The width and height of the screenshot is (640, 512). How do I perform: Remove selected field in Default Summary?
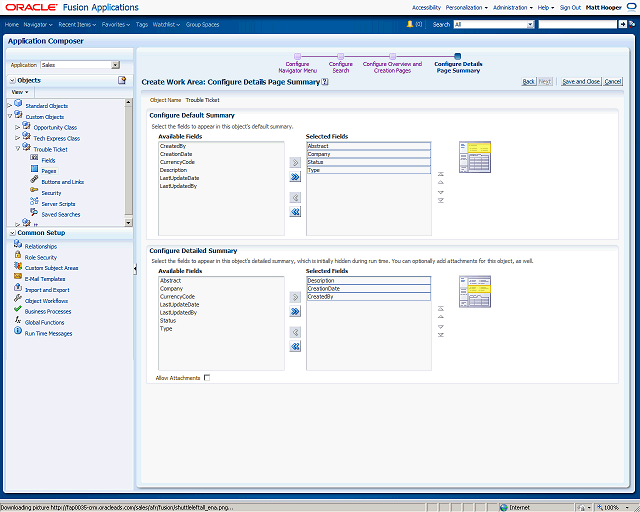click(295, 198)
